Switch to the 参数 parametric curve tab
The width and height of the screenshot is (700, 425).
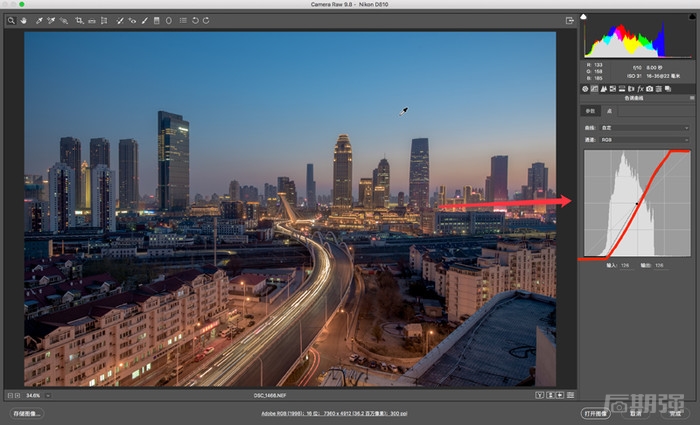coord(590,111)
